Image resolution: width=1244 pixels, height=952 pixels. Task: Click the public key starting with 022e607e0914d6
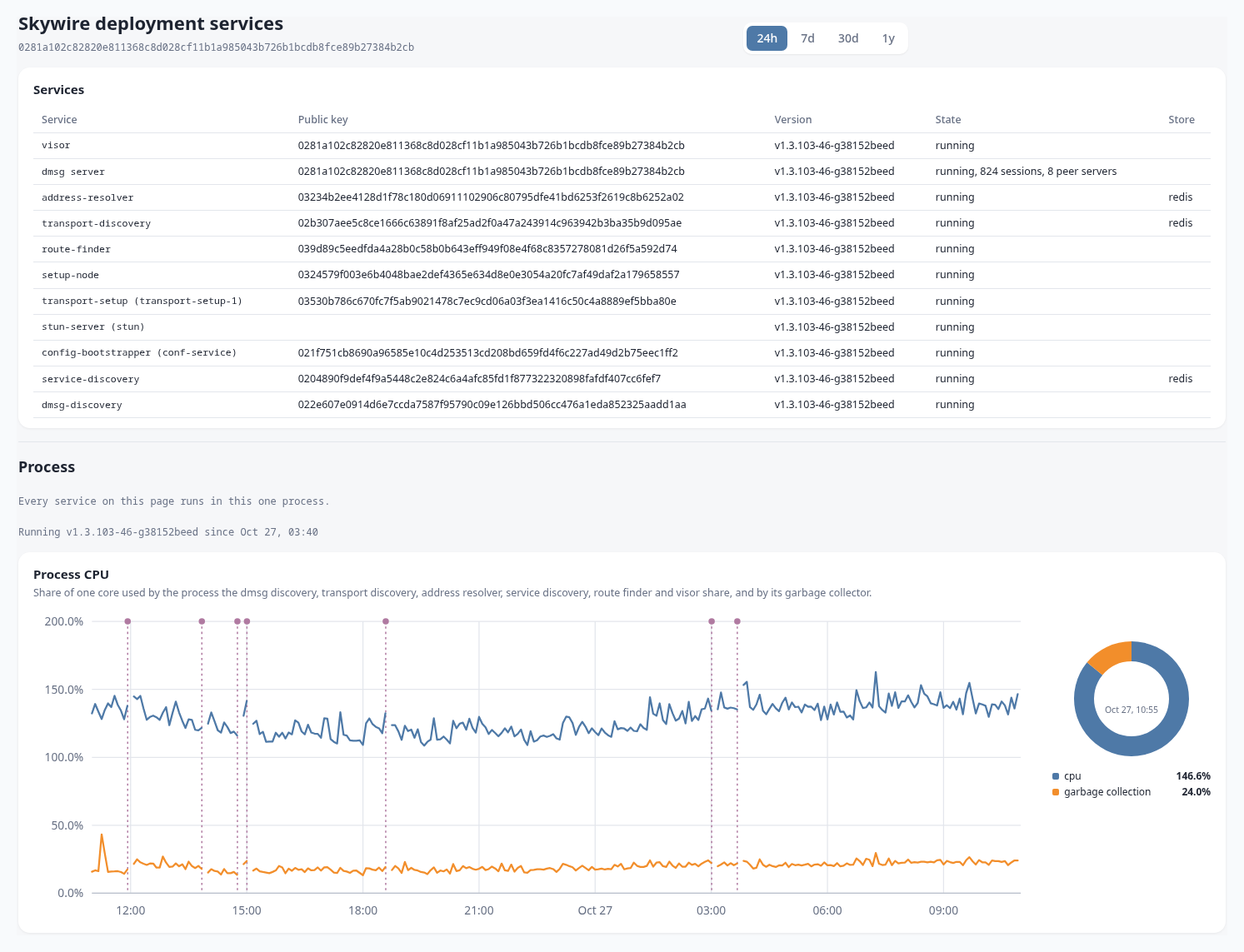(x=492, y=405)
